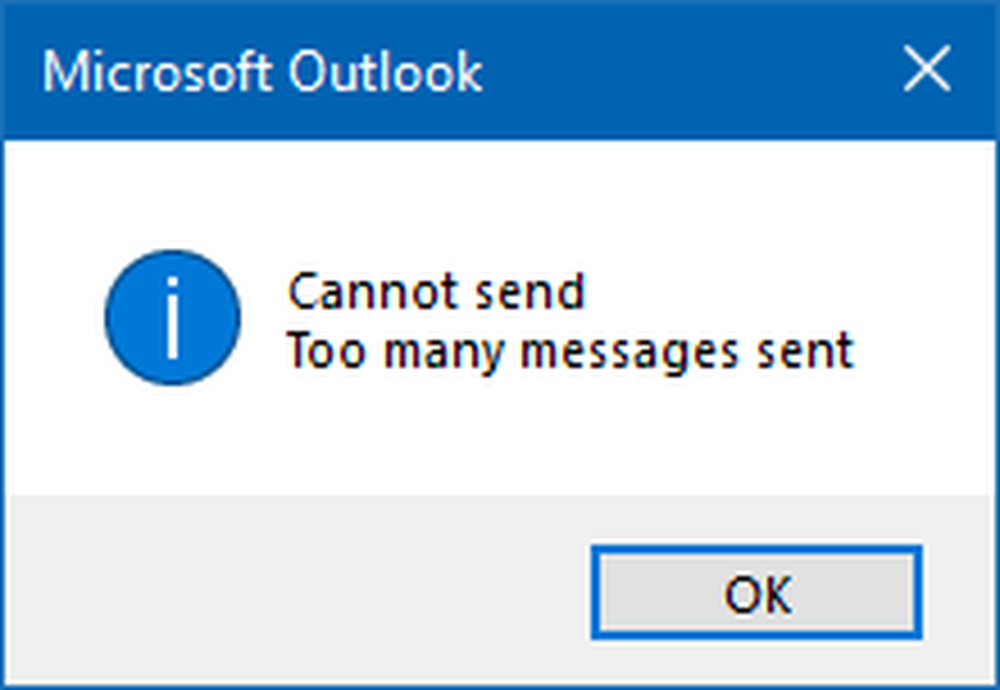Click the gray footer area left of OK
Screen dimensions: 1000x690
[x=300, y=590]
